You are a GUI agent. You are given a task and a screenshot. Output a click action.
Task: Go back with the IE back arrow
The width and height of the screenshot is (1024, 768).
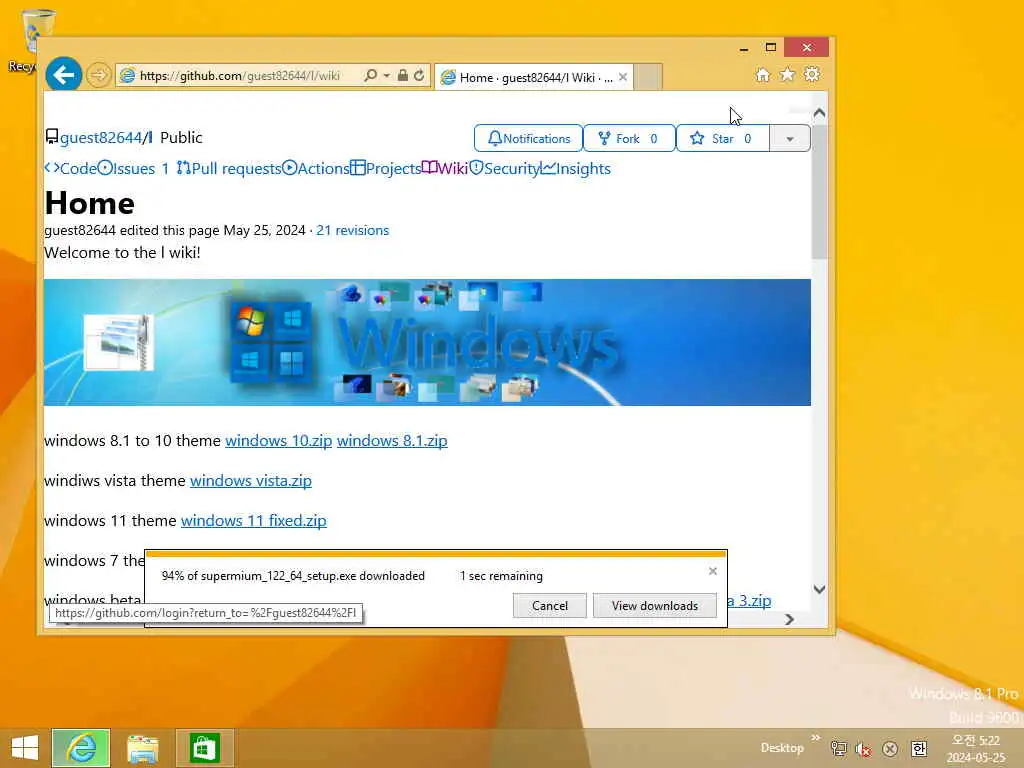coord(63,75)
